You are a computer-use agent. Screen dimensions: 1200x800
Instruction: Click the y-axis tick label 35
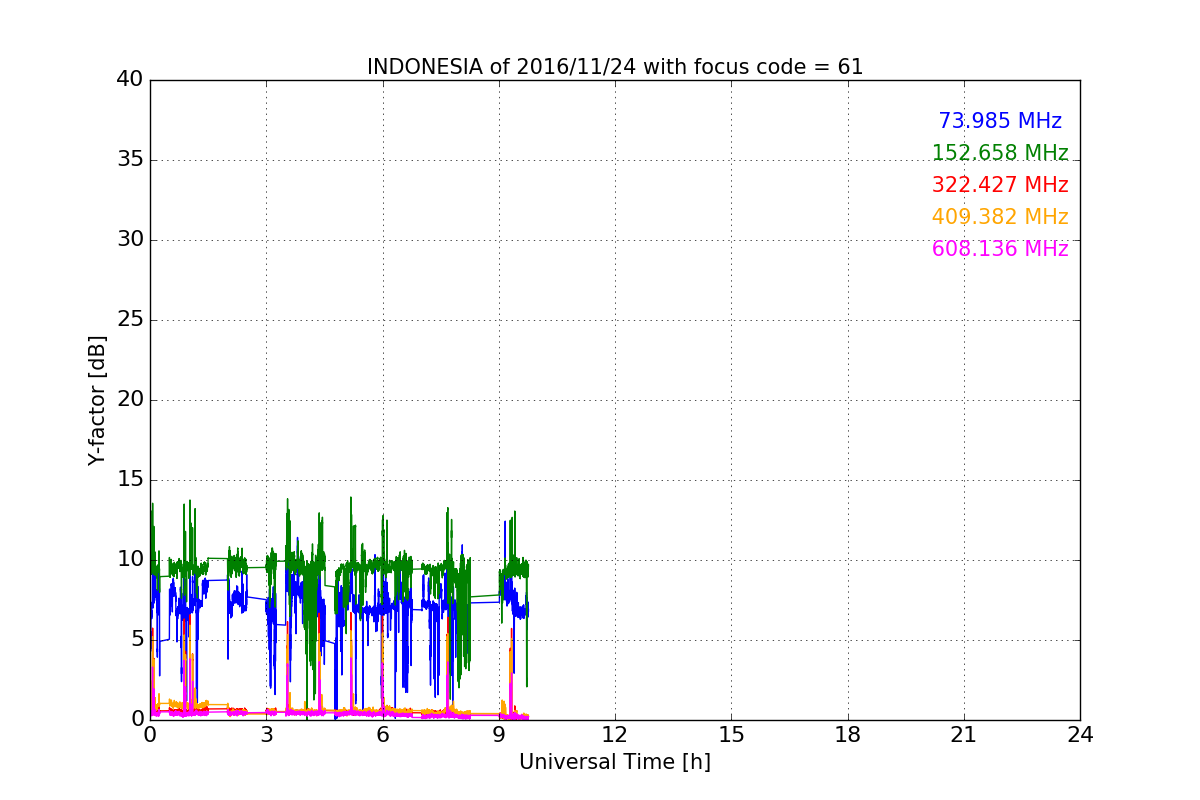pos(130,159)
